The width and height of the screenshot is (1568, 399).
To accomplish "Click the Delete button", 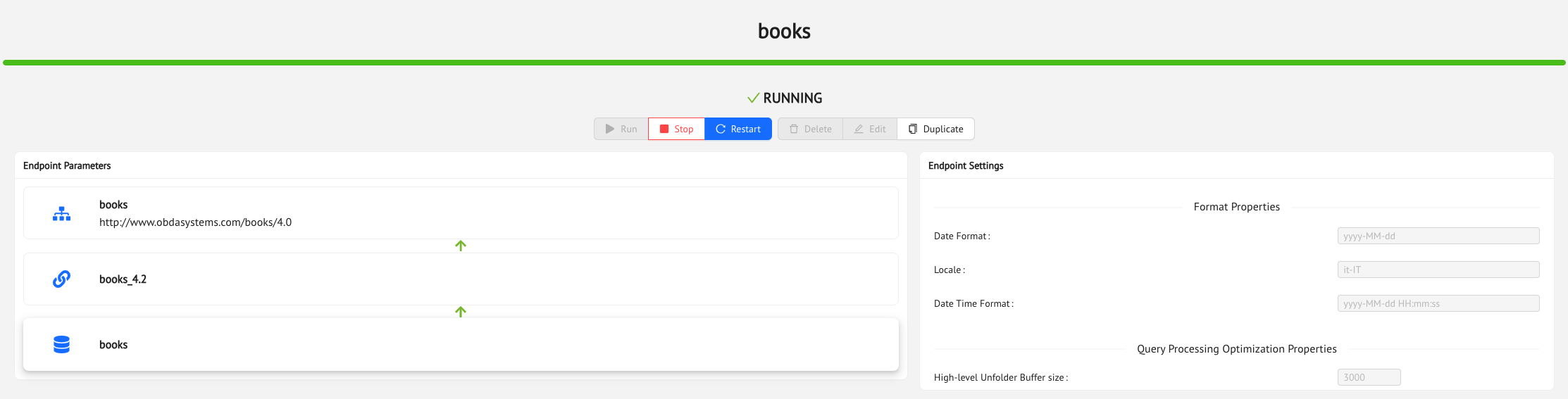I will tap(810, 129).
